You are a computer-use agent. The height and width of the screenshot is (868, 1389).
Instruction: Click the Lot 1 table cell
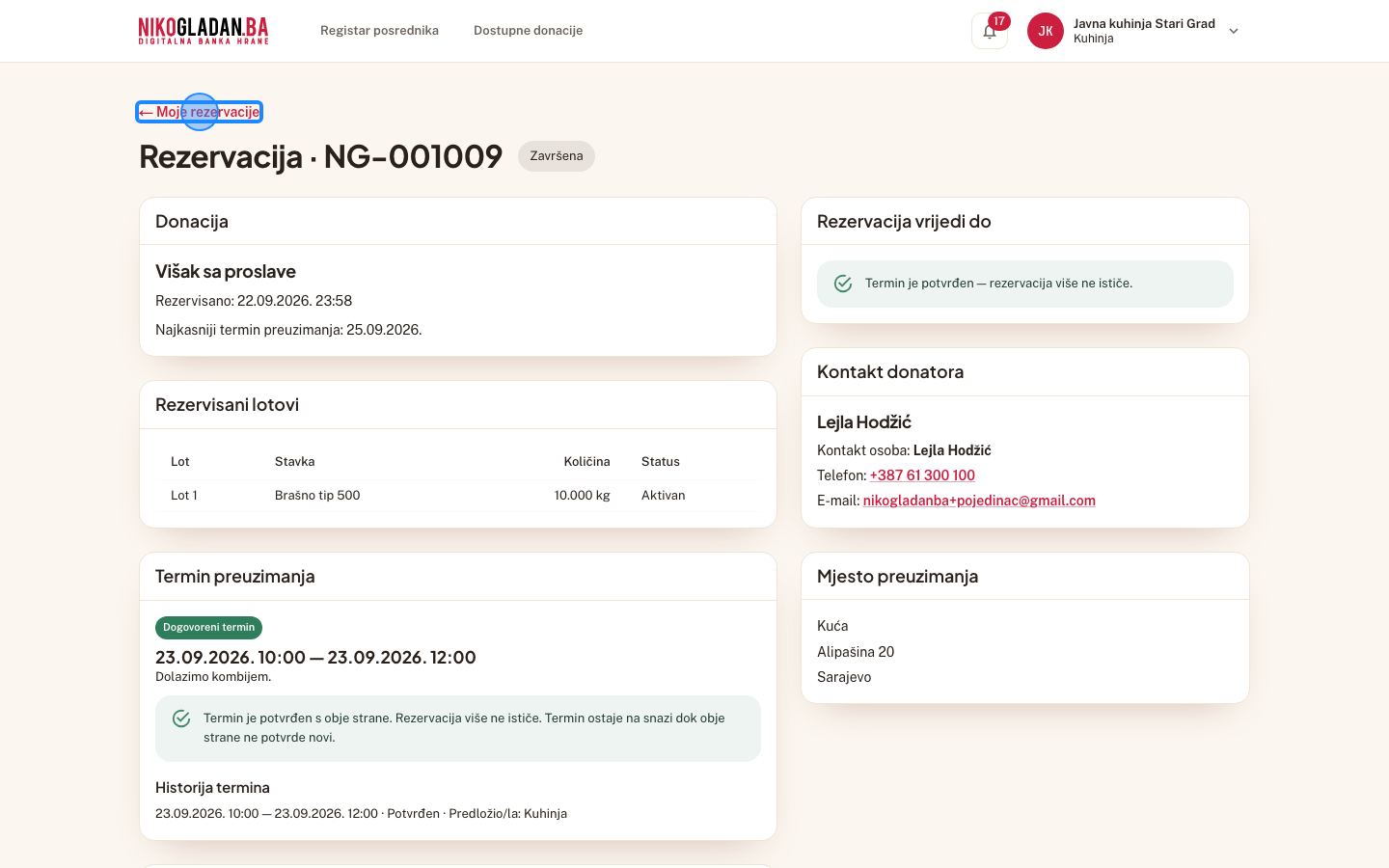(x=184, y=496)
